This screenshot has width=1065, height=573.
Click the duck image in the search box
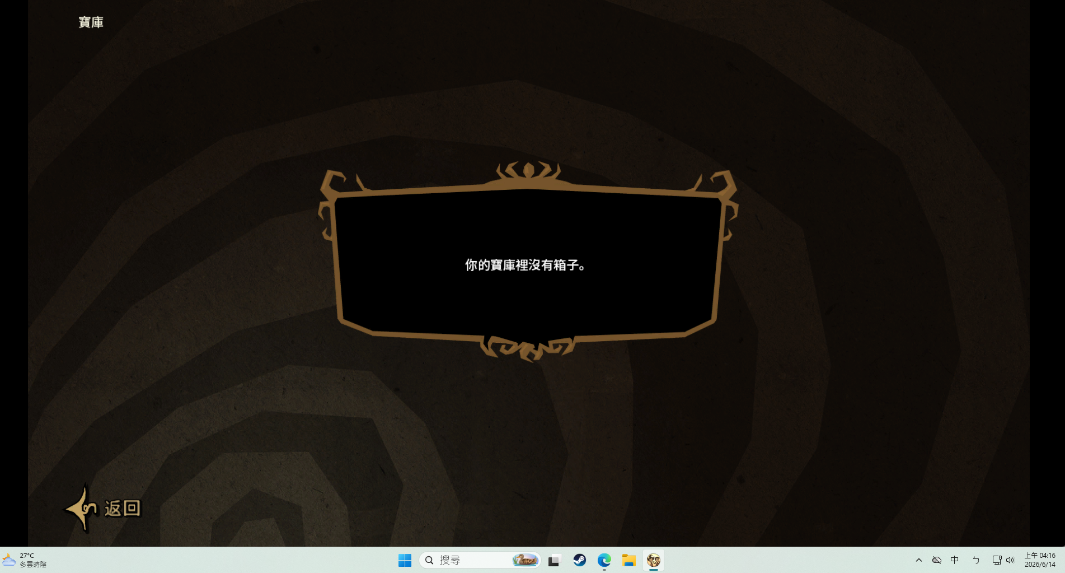[525, 560]
